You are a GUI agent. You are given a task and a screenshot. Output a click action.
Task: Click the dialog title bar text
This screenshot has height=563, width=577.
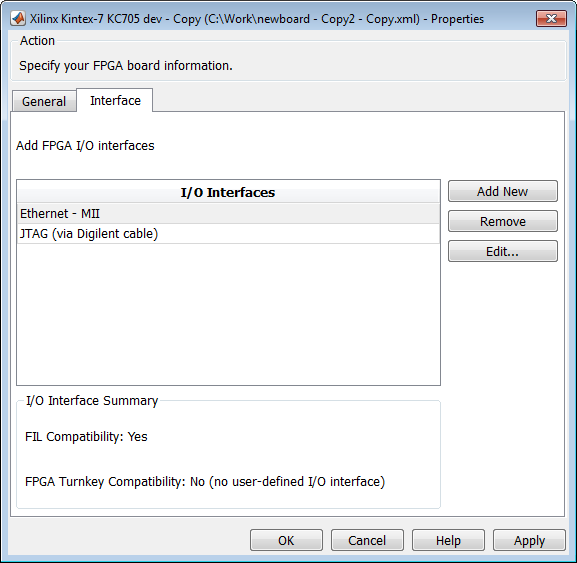(257, 19)
